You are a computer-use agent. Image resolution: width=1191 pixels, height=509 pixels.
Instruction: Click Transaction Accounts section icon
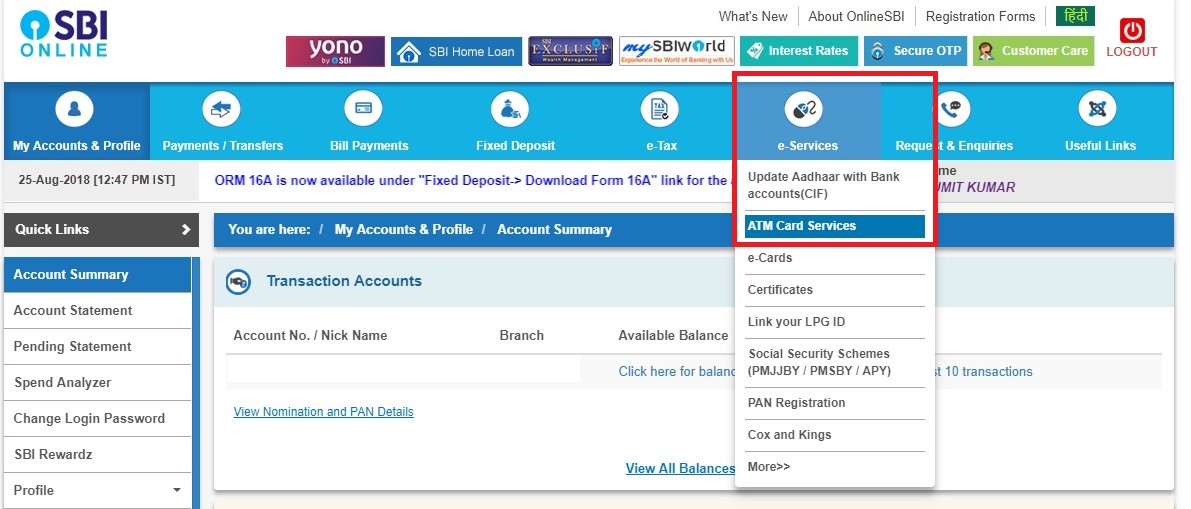coord(239,282)
